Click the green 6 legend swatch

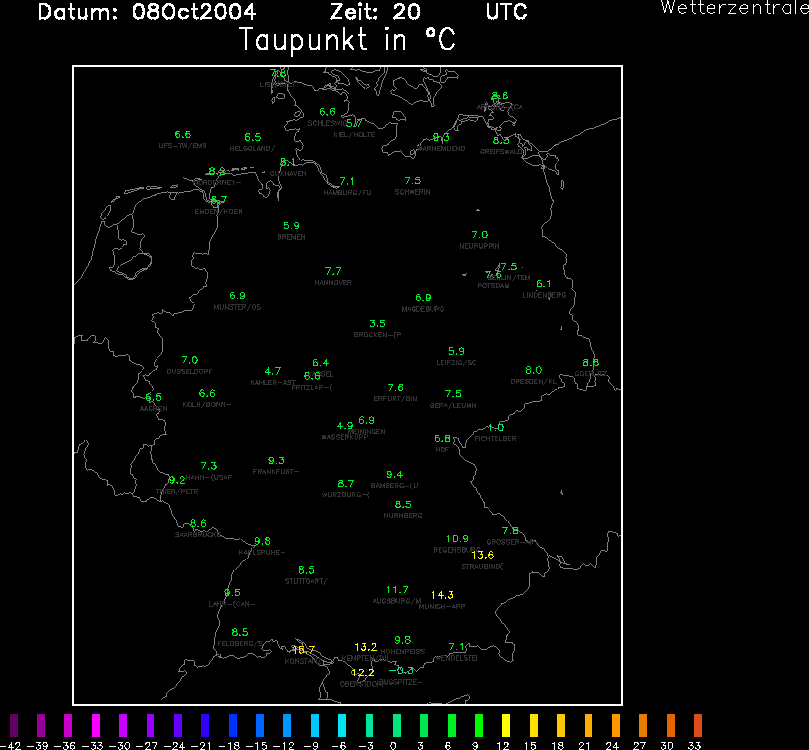451,725
